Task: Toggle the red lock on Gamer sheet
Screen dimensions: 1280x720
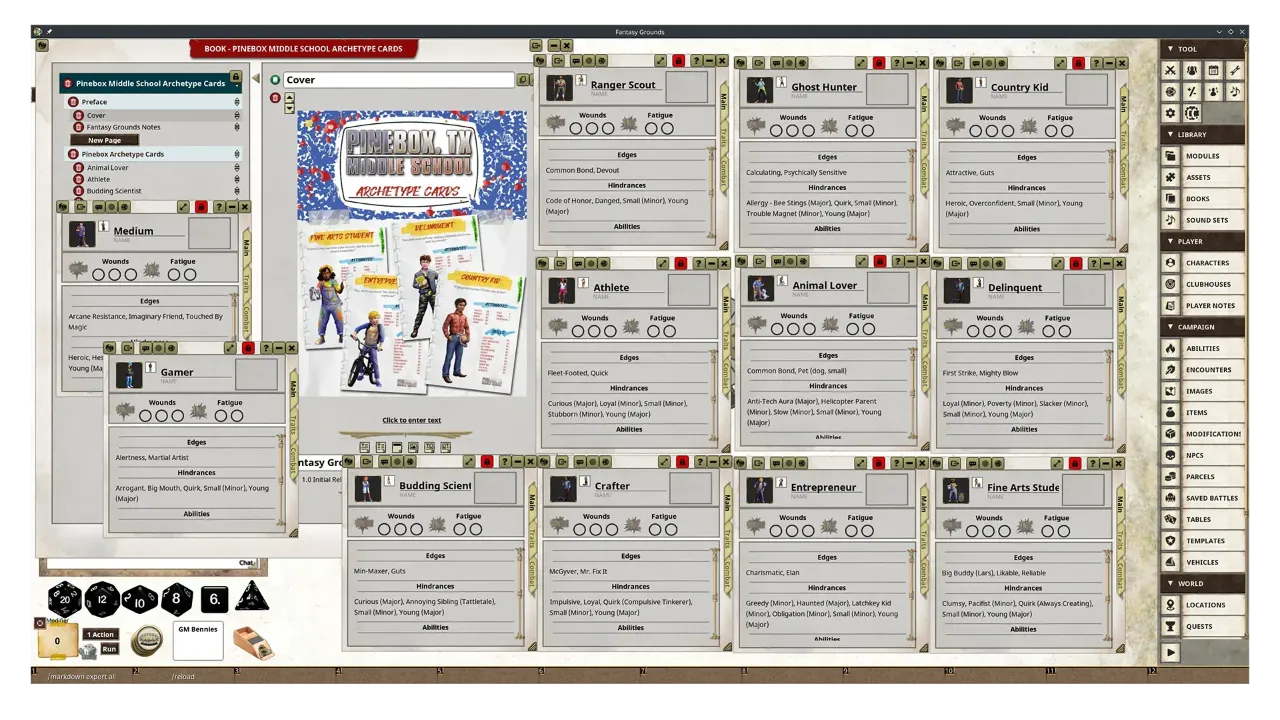Action: pos(249,348)
